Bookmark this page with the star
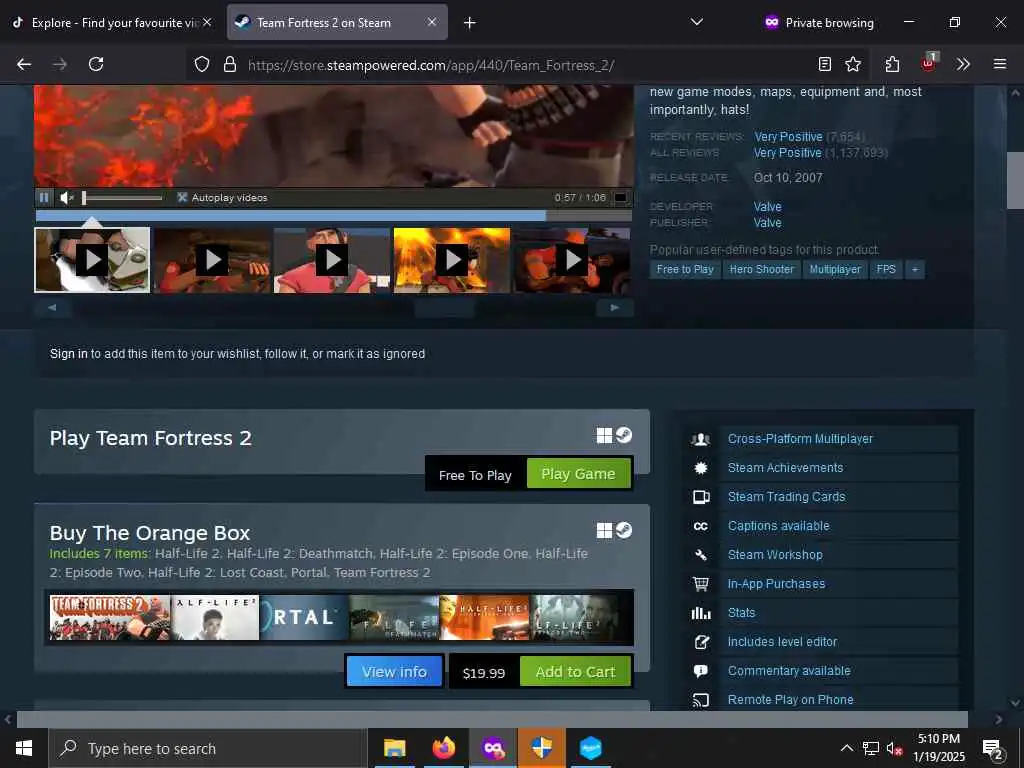Viewport: 1024px width, 768px height. point(853,64)
